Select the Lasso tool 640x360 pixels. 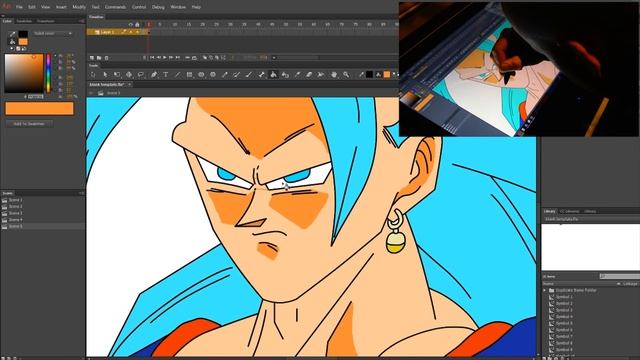141,75
